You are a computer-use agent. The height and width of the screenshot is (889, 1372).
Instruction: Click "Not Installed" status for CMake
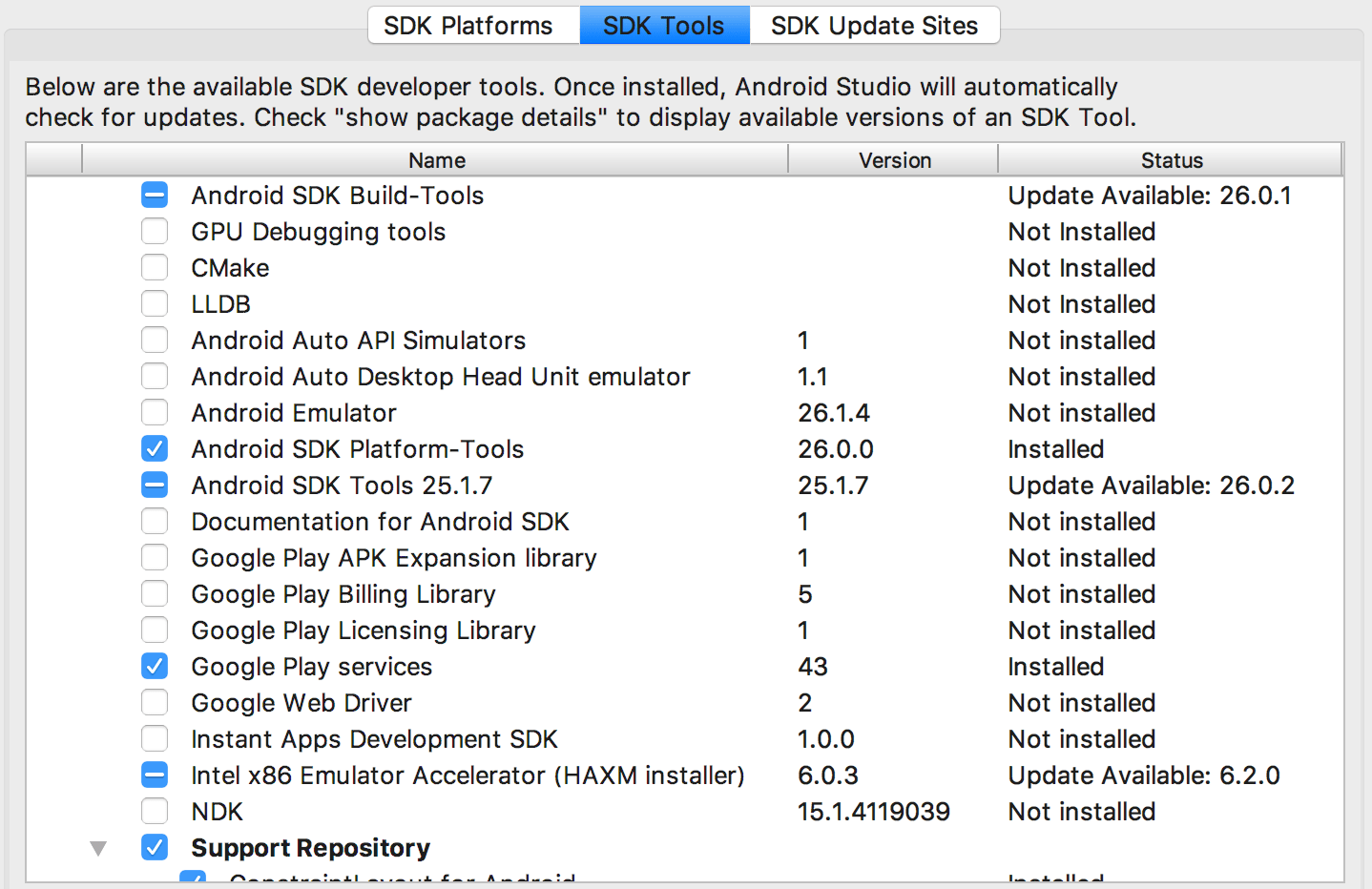tap(1082, 268)
